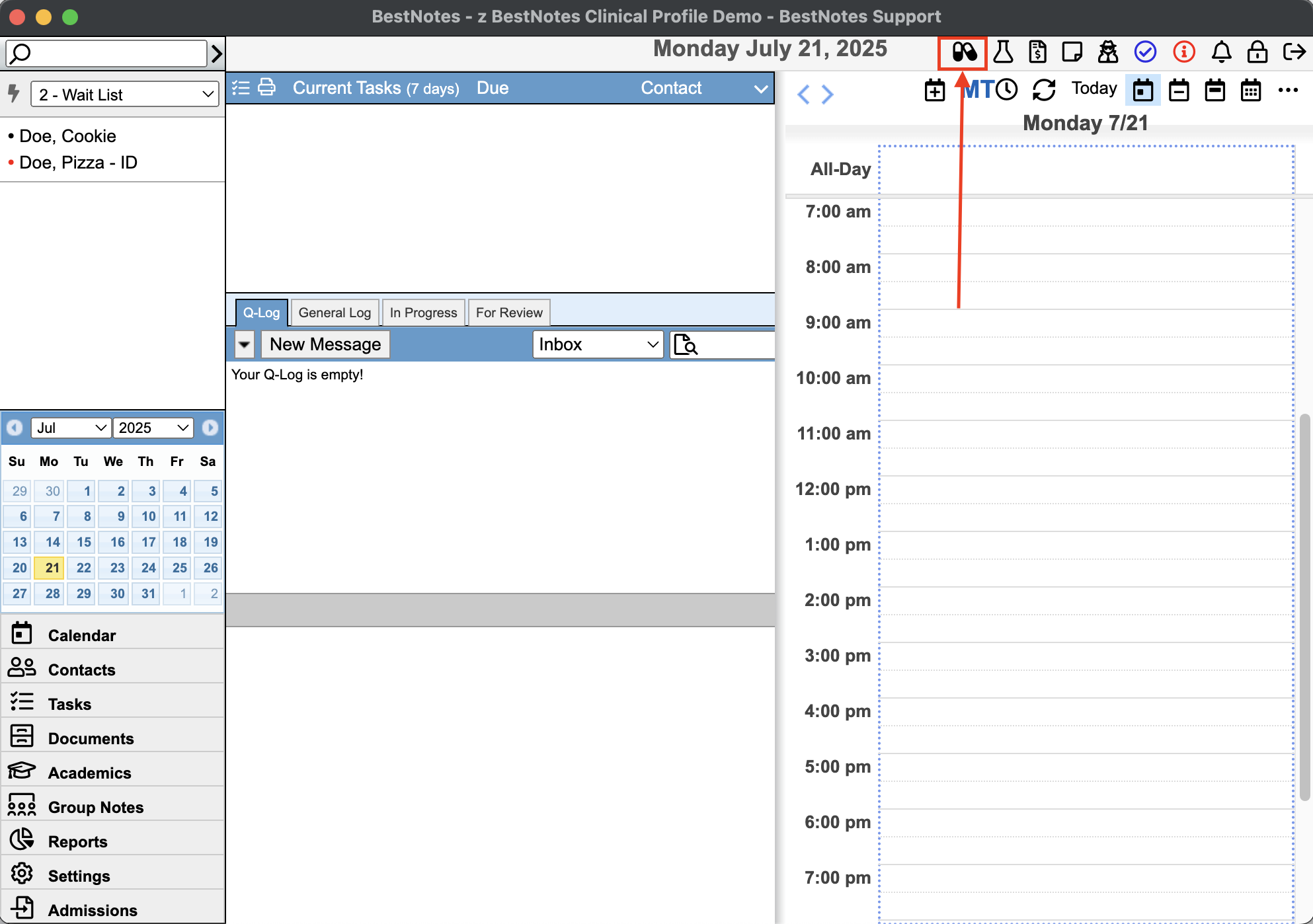
Task: Click the Today button
Action: point(1094,89)
